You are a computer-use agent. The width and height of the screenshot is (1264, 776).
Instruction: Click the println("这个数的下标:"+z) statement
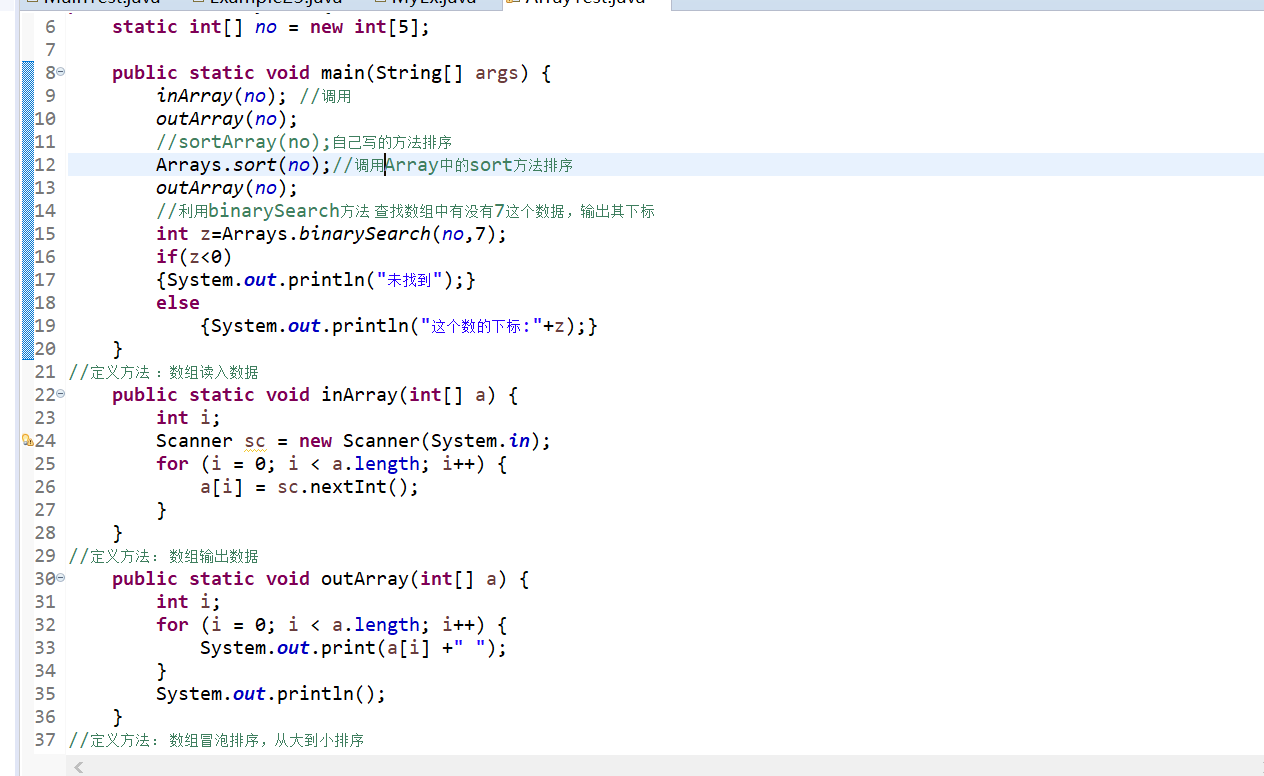398,326
